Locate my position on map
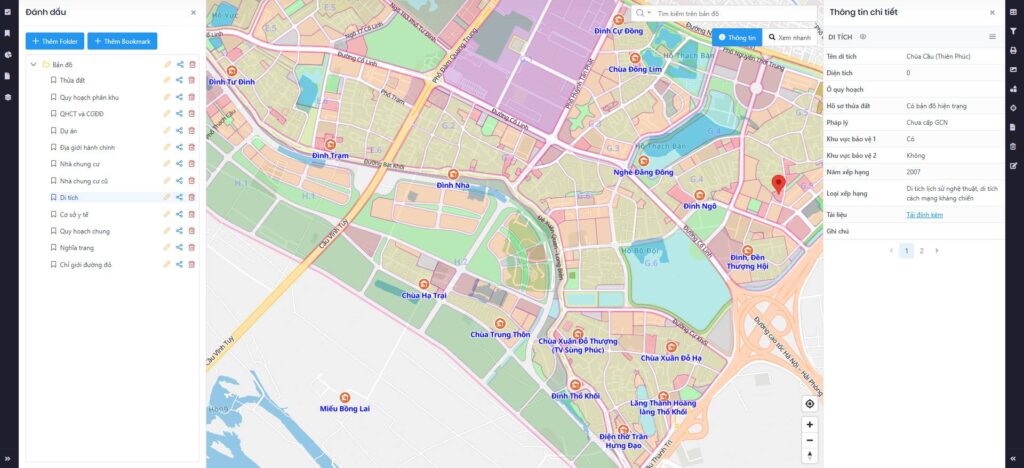The height and width of the screenshot is (468, 1024). coord(810,404)
